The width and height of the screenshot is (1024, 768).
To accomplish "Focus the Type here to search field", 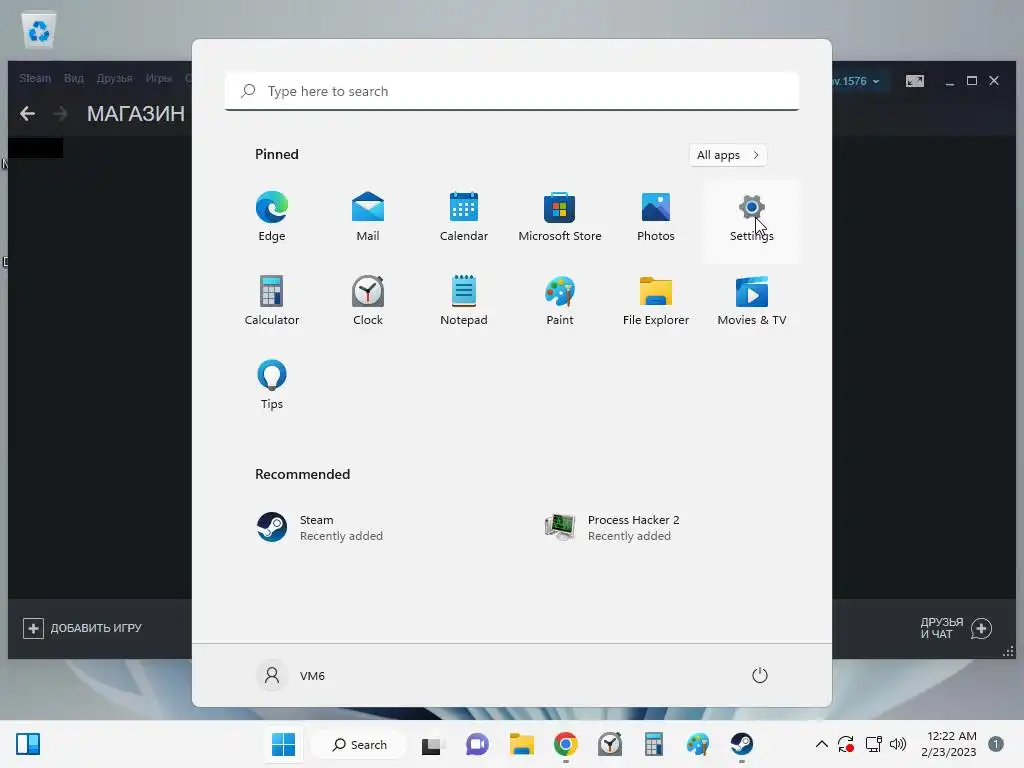I will [512, 91].
